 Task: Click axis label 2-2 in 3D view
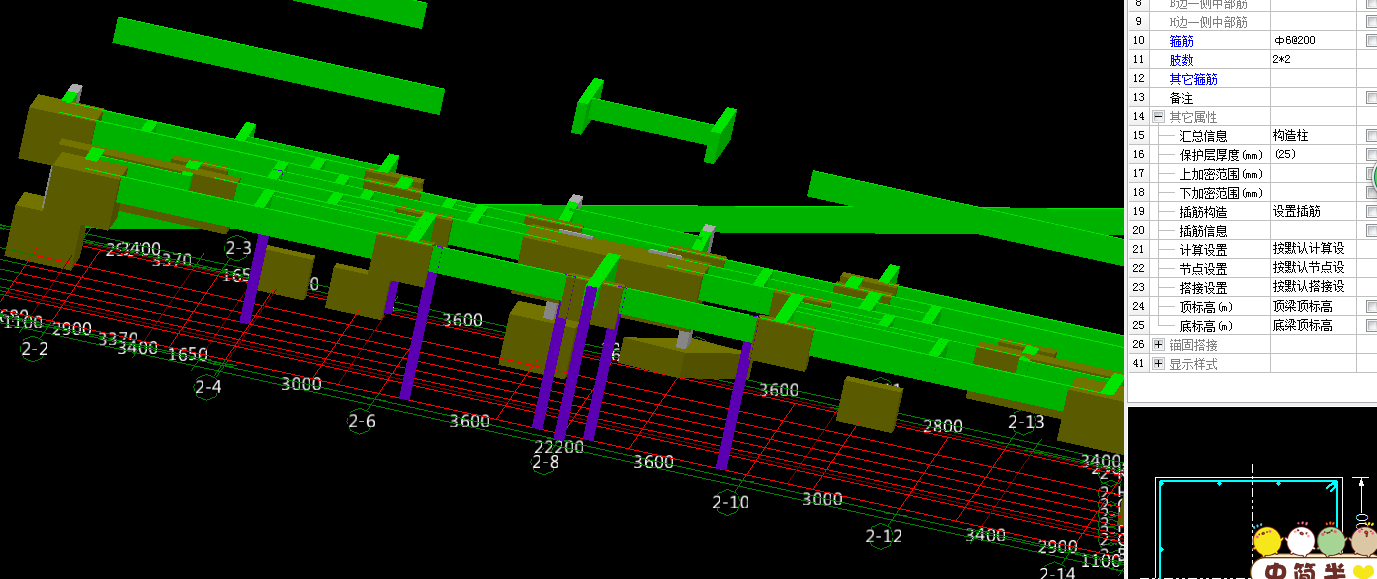pyautogui.click(x=35, y=349)
